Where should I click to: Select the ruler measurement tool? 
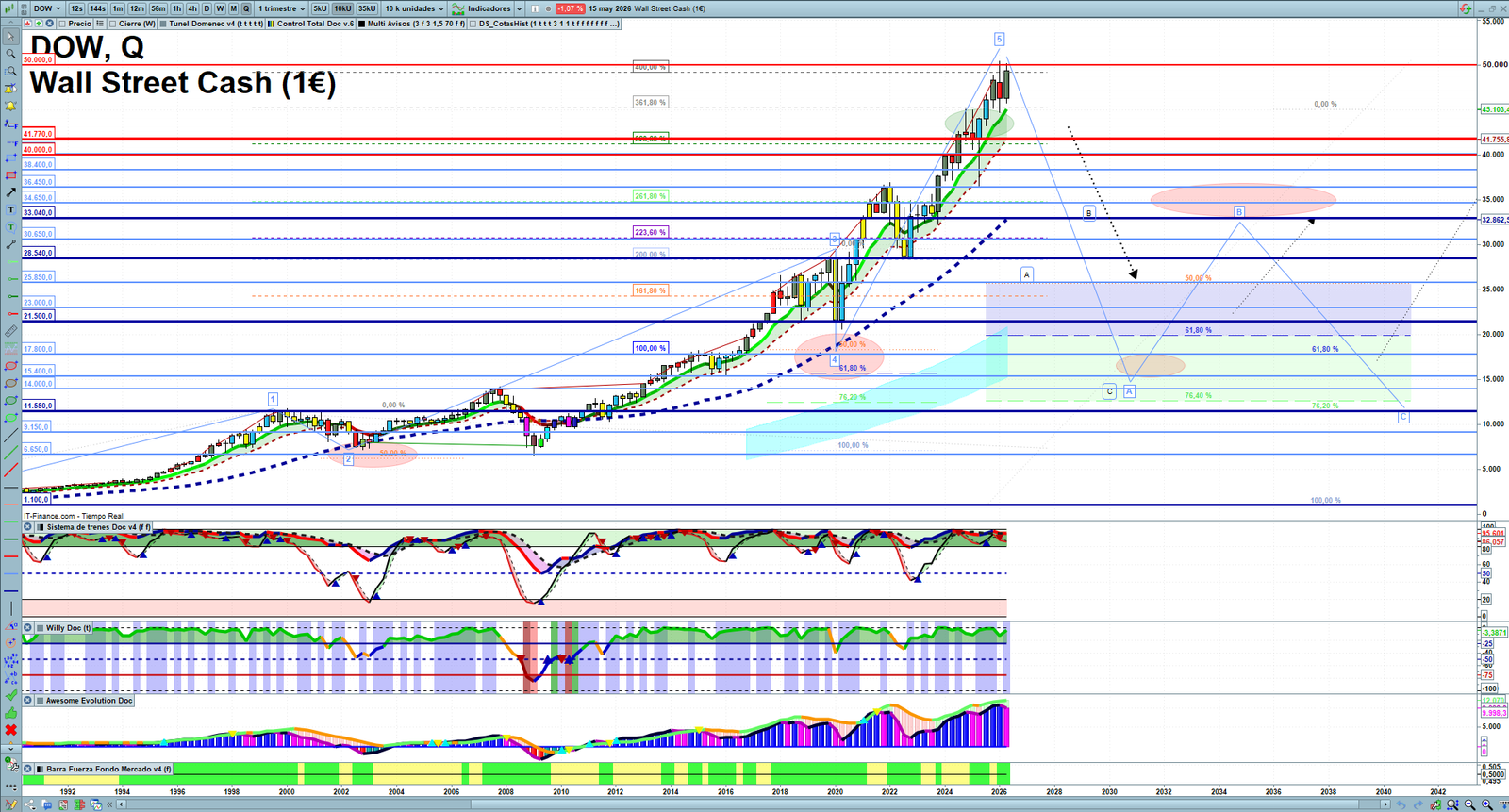point(11,332)
